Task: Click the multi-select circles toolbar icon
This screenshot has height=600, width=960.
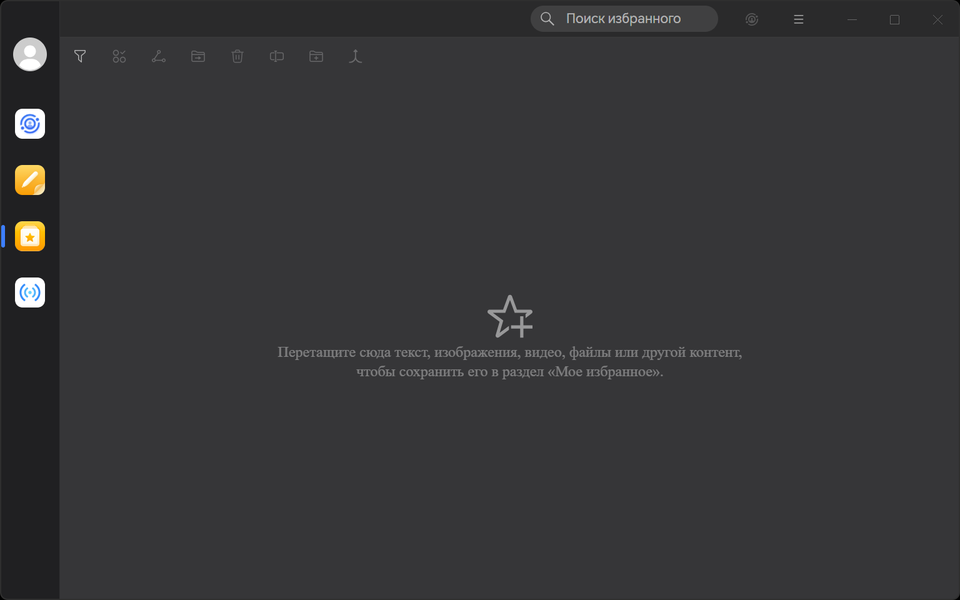Action: click(119, 56)
